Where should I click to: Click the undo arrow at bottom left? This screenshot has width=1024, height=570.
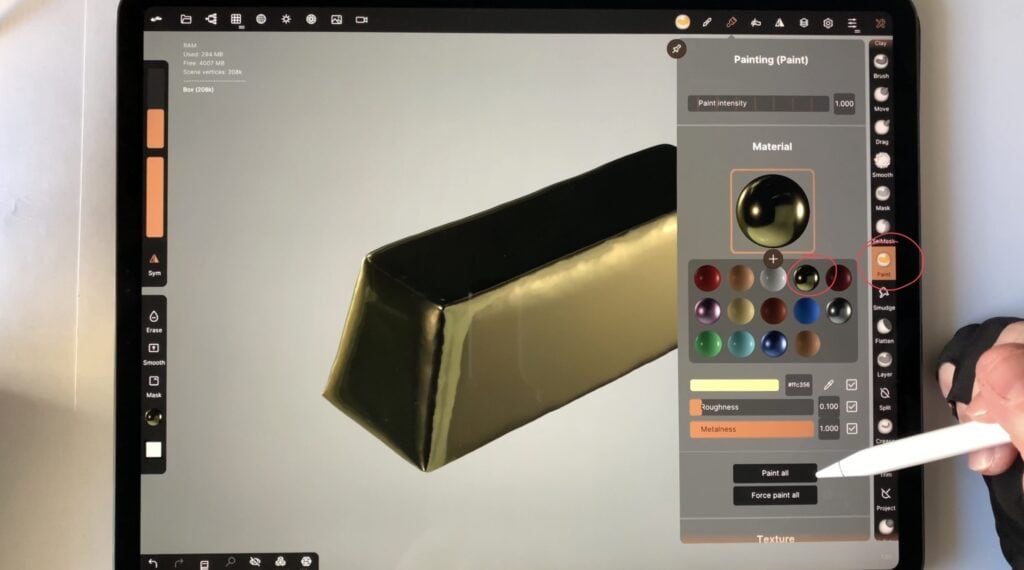154,563
